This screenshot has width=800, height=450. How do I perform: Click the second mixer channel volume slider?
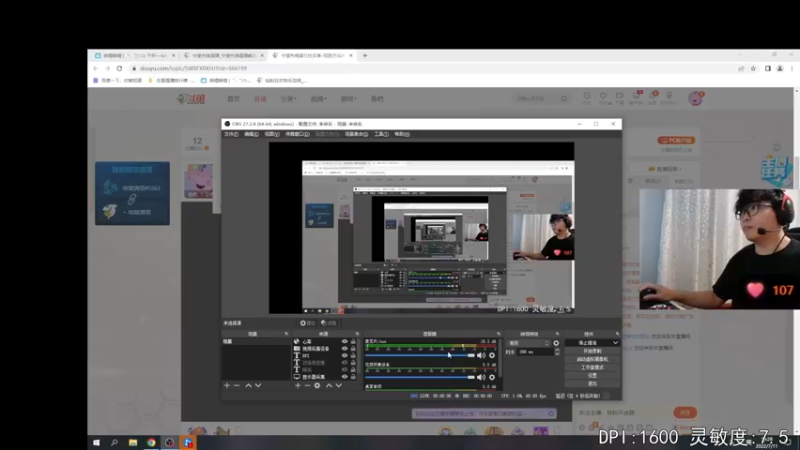(419, 378)
